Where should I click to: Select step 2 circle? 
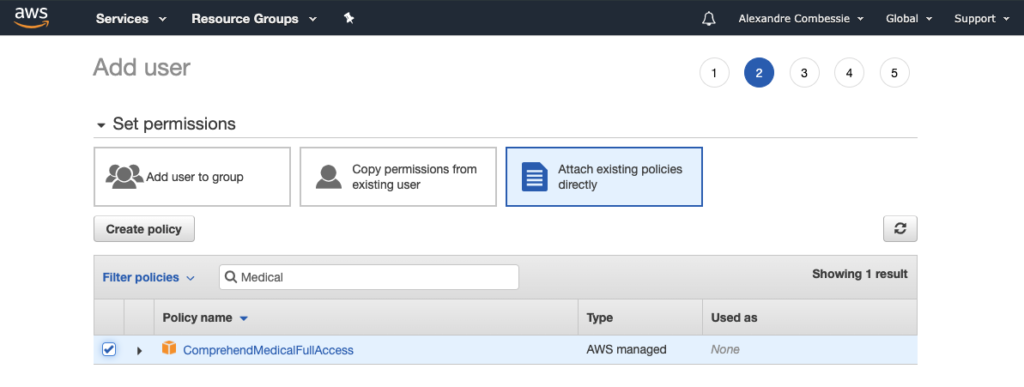(x=759, y=73)
